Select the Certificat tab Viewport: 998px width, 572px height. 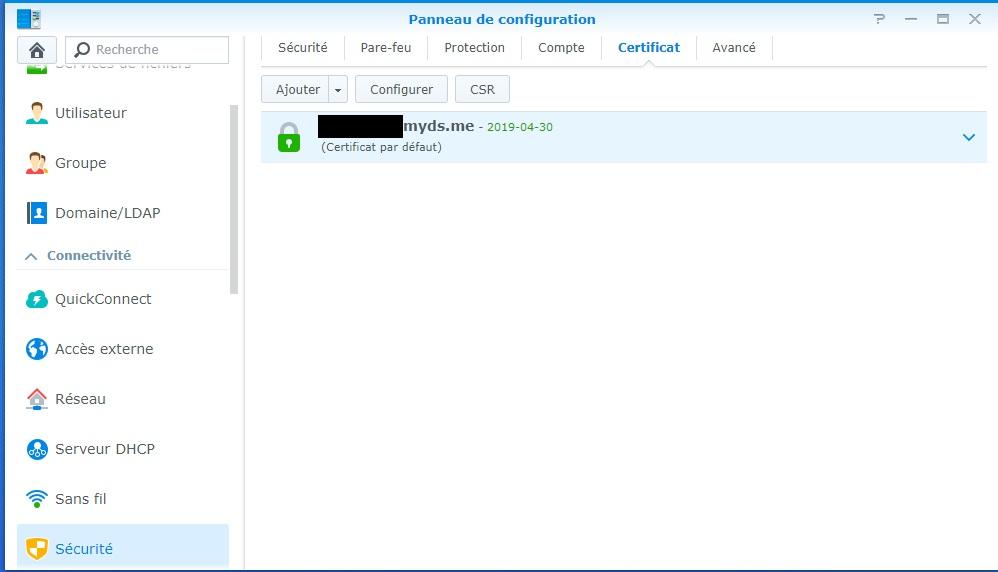[649, 48]
